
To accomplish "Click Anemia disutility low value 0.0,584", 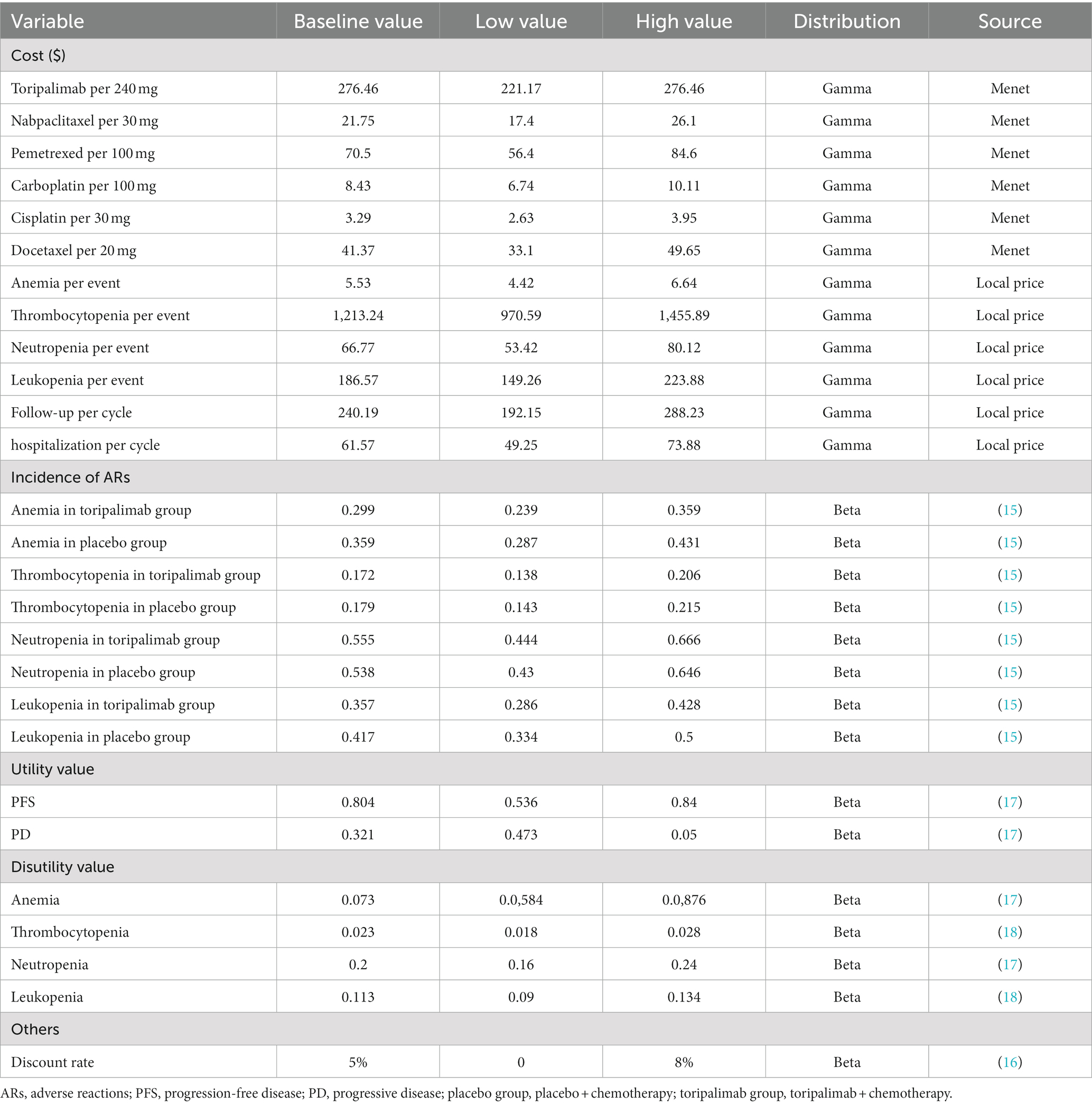I will 521,899.
